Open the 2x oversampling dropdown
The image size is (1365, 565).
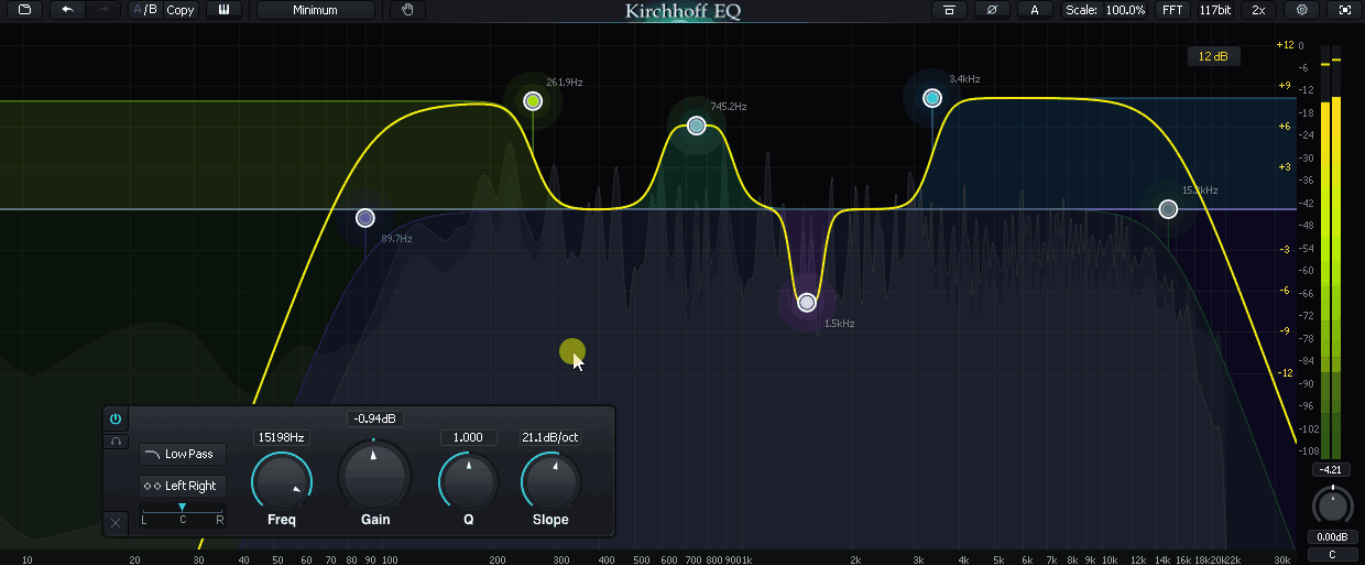point(1258,10)
